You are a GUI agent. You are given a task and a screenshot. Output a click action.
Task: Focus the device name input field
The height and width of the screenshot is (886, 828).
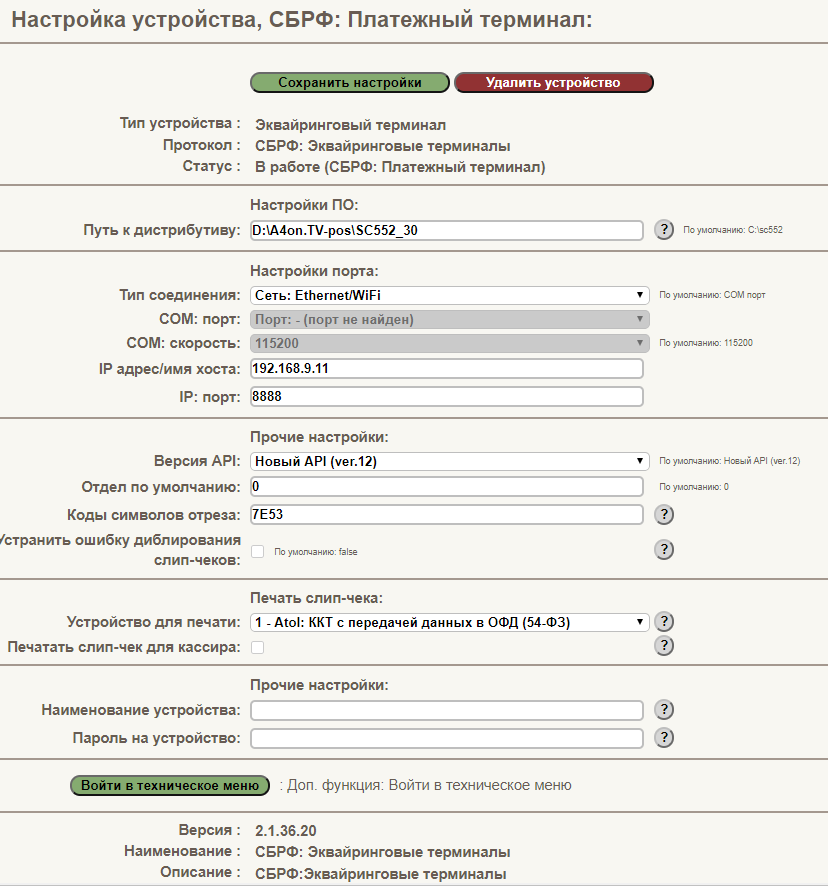[x=446, y=710]
